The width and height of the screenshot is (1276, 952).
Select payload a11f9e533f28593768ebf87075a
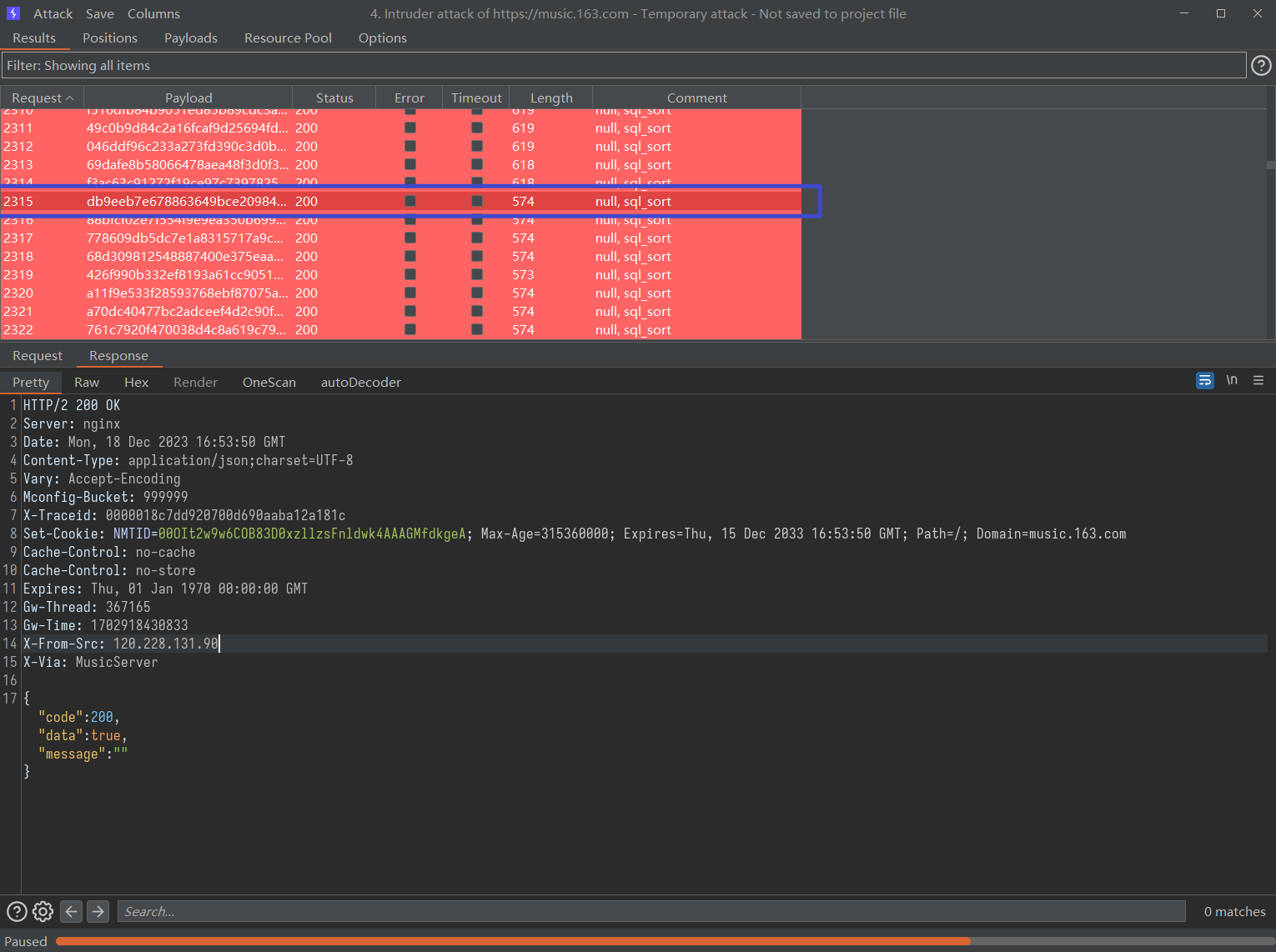point(188,293)
